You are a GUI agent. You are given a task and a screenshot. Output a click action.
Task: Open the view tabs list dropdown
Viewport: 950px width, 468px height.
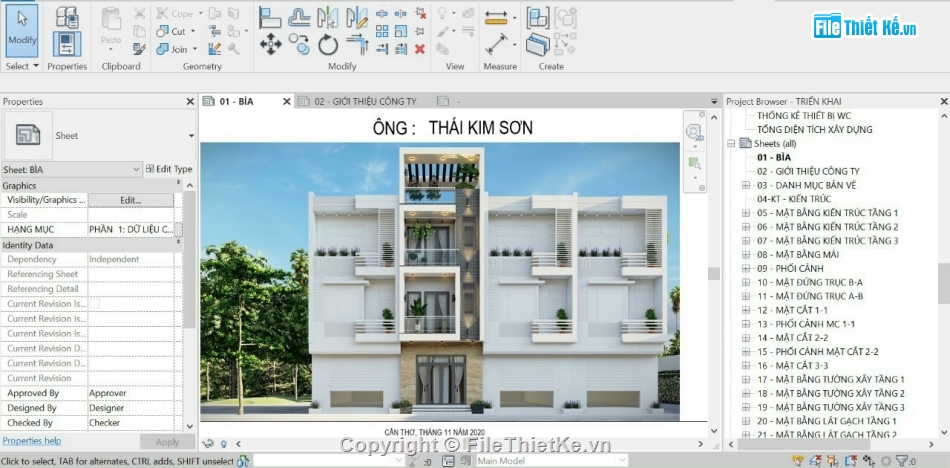pyautogui.click(x=714, y=101)
